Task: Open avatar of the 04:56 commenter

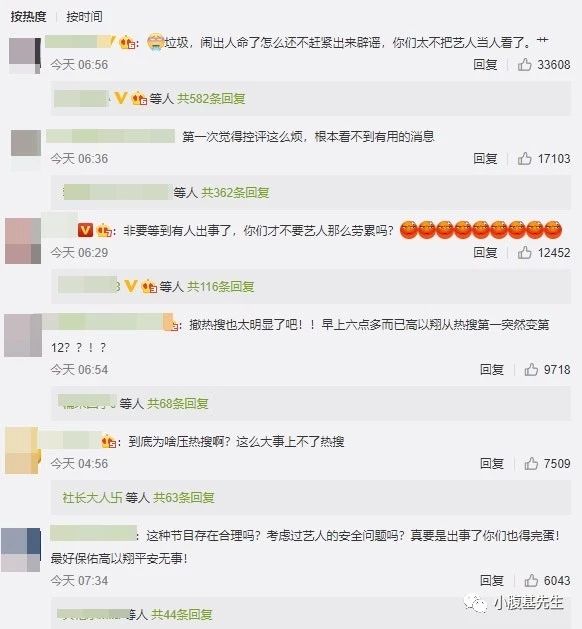Action: click(x=23, y=450)
